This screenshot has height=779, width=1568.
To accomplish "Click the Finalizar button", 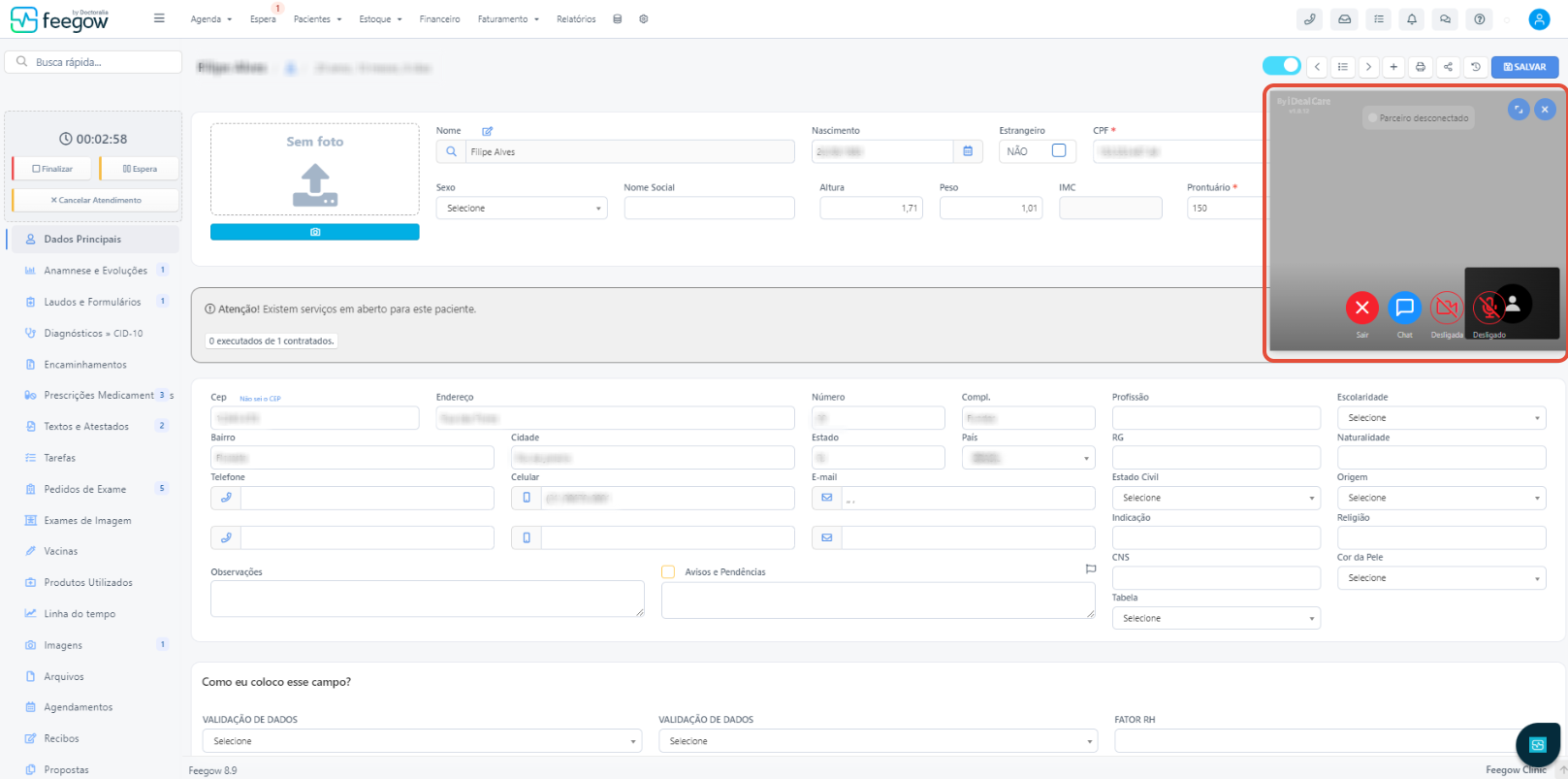I will (x=51, y=169).
